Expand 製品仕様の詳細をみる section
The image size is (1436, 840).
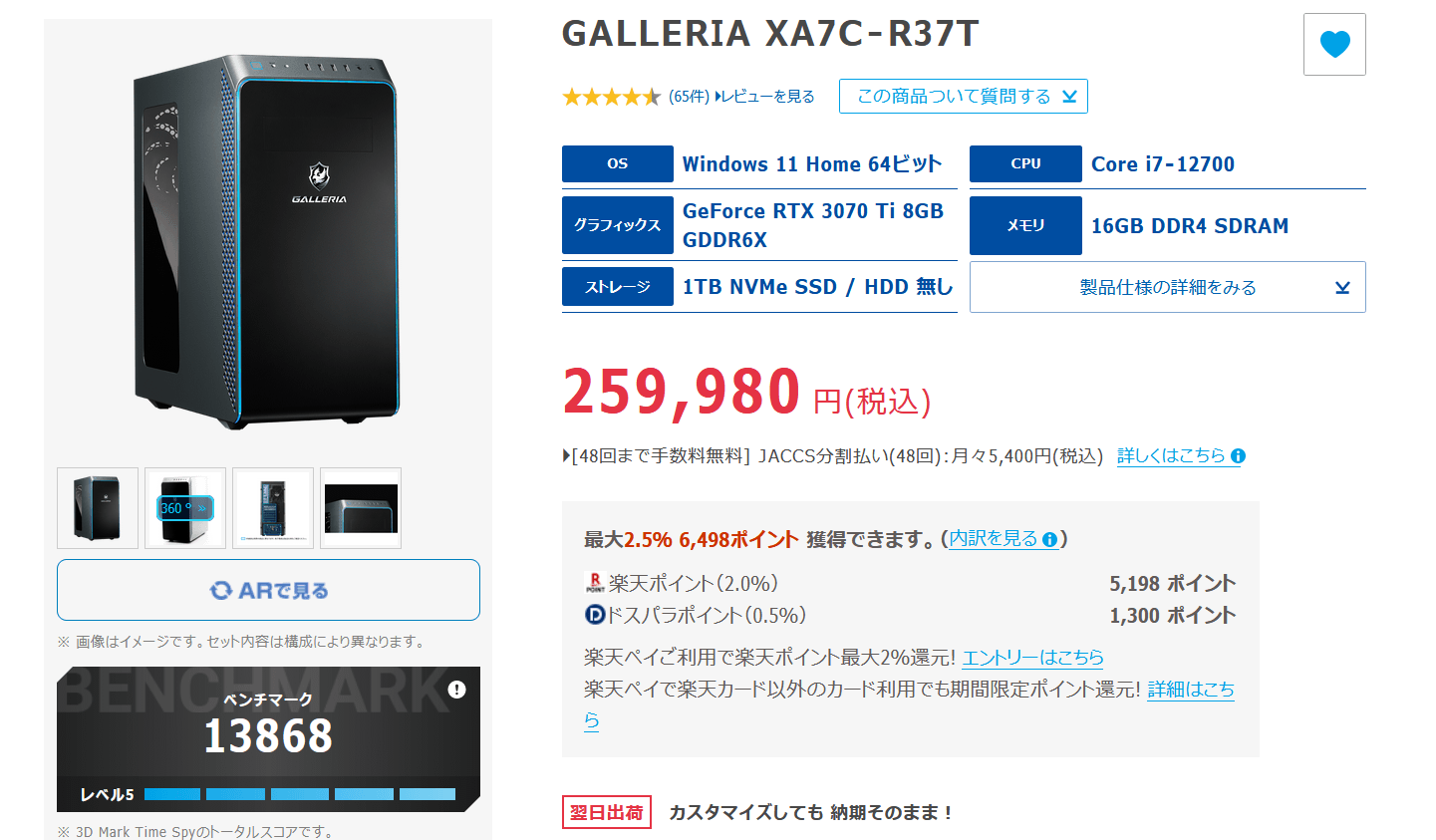click(x=1167, y=287)
